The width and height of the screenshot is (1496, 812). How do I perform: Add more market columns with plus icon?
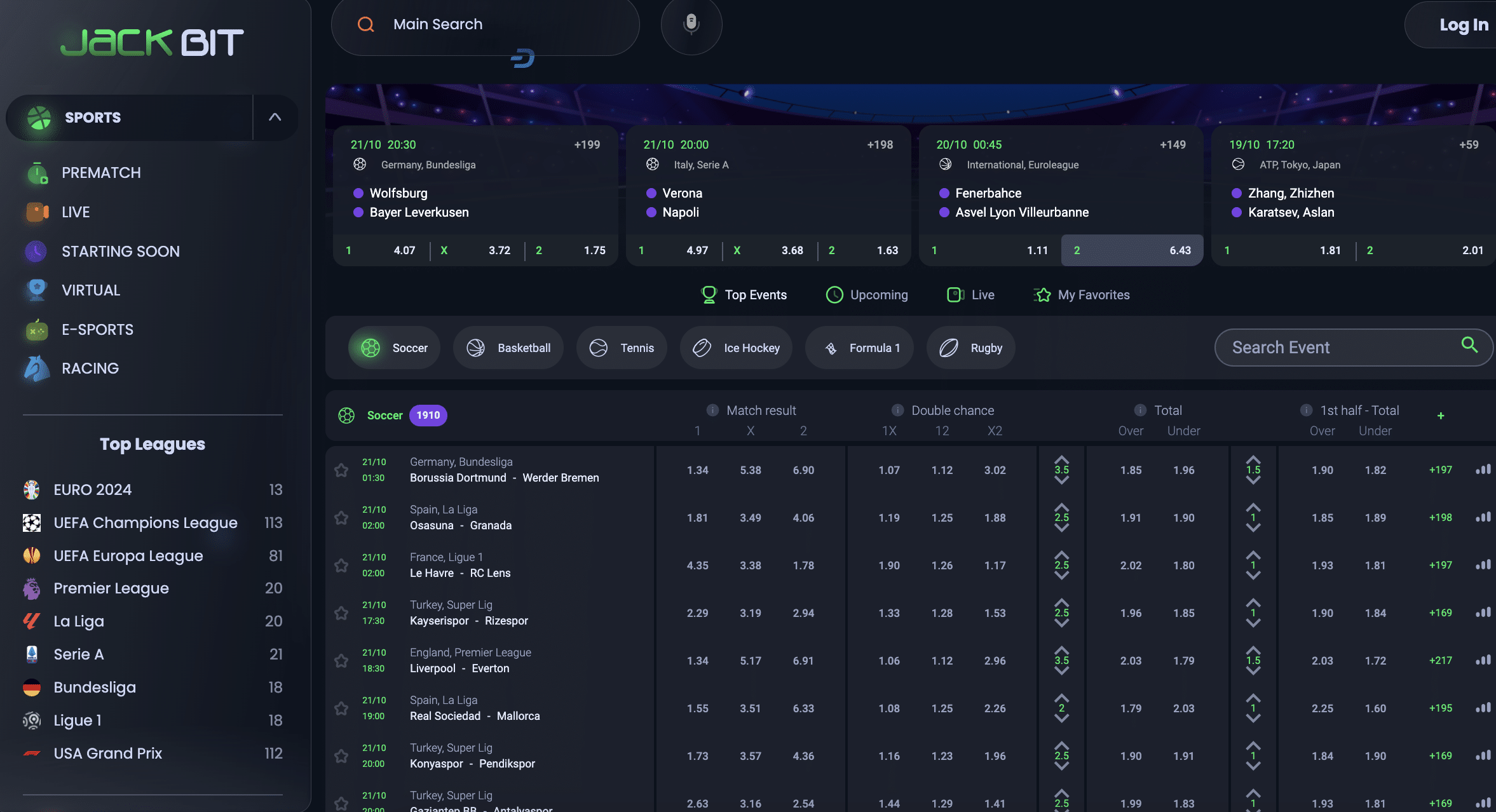tap(1441, 416)
